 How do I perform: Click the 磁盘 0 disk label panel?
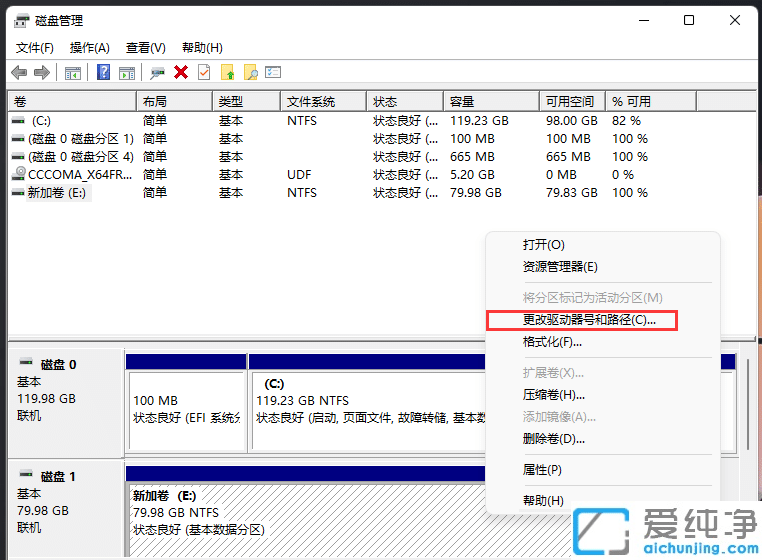click(x=66, y=402)
